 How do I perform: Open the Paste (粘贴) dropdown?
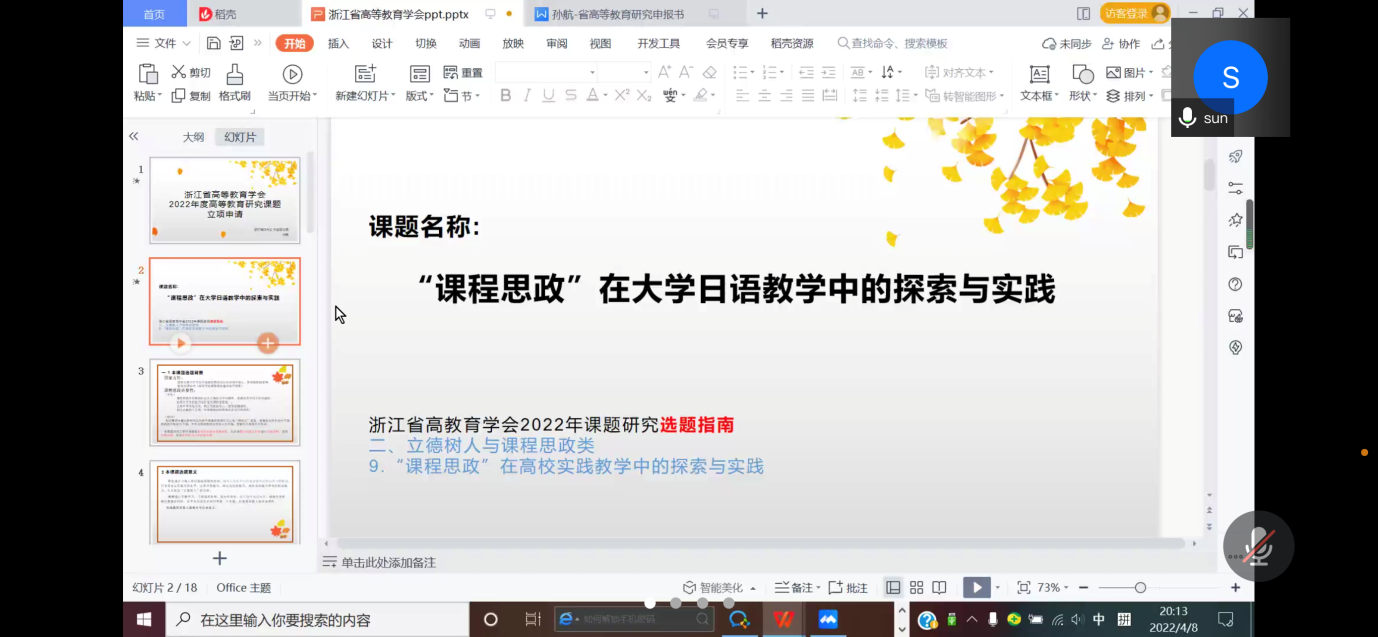[x=148, y=96]
